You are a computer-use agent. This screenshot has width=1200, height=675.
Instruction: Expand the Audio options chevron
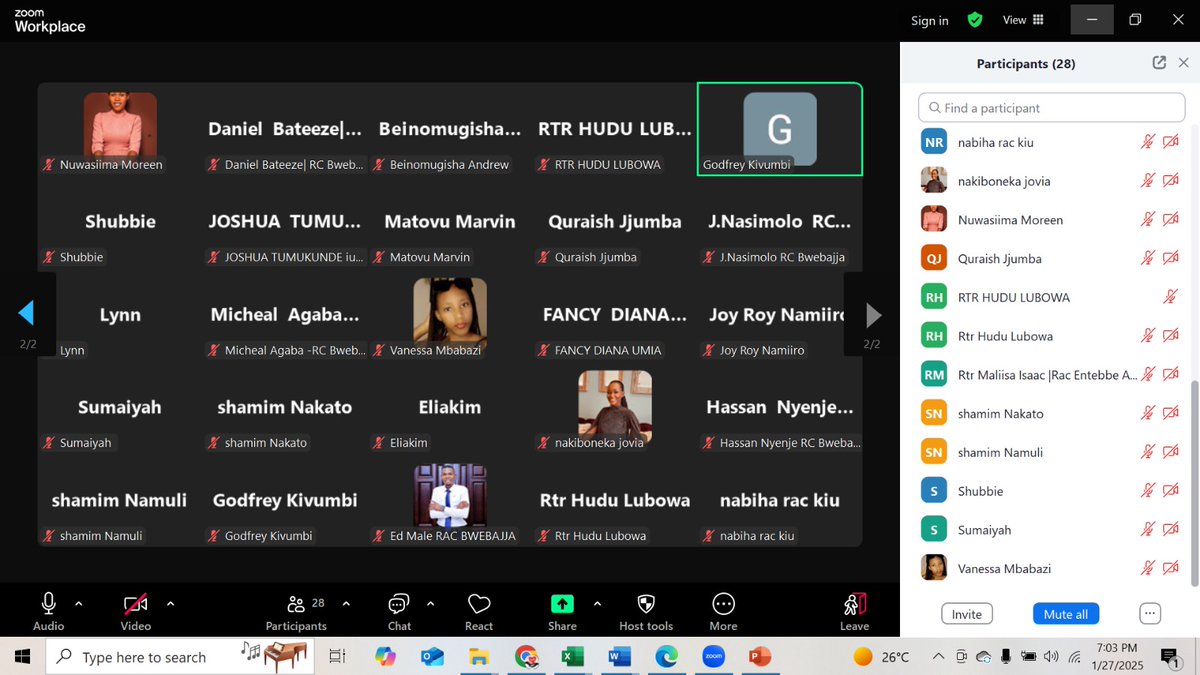click(79, 603)
